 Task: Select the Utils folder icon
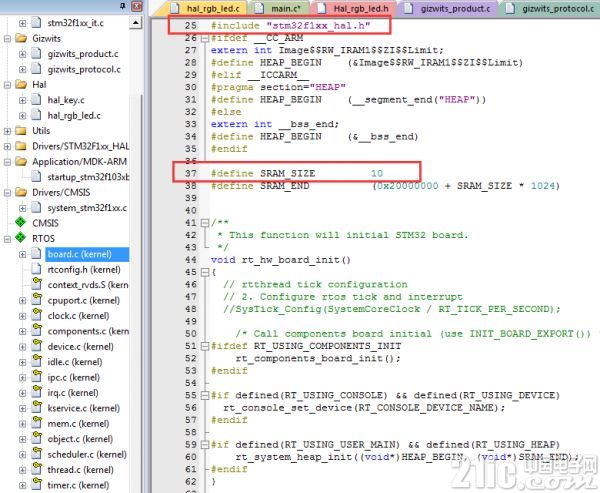pos(21,131)
